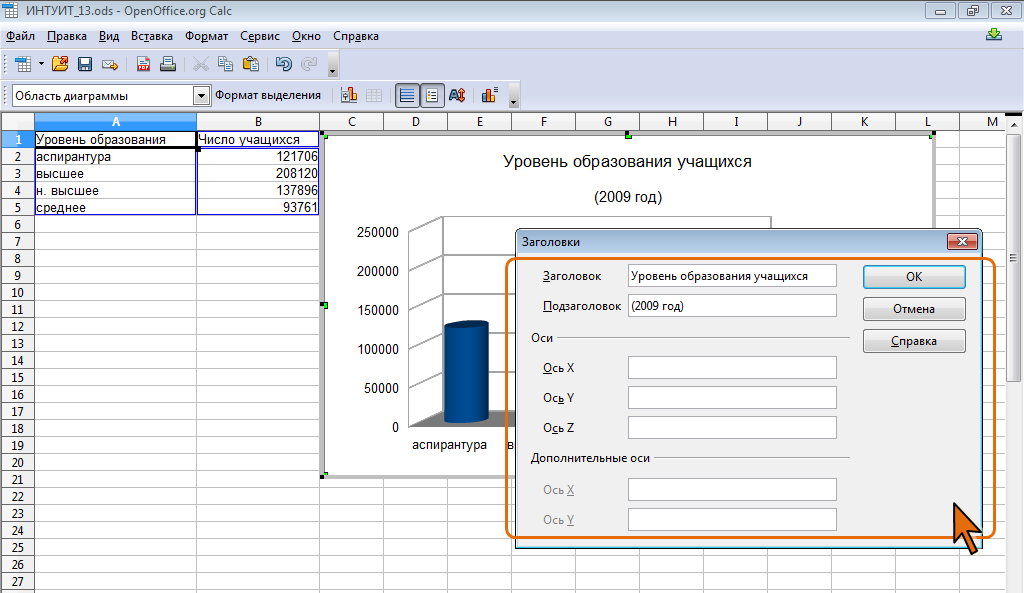Click the Заголовок title input field
Image resolution: width=1024 pixels, height=593 pixels.
click(x=732, y=276)
